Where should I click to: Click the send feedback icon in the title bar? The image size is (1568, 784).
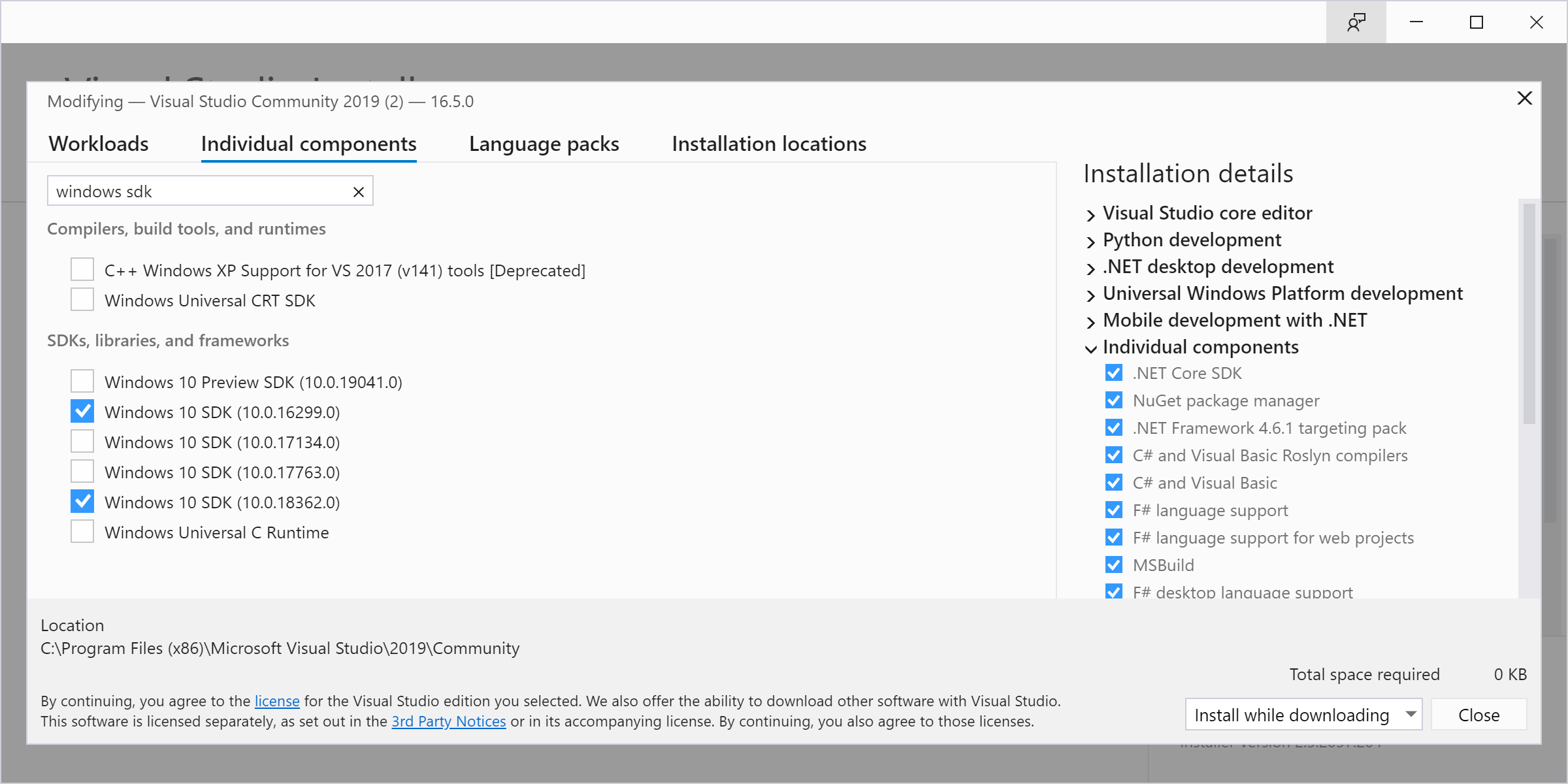pyautogui.click(x=1356, y=22)
